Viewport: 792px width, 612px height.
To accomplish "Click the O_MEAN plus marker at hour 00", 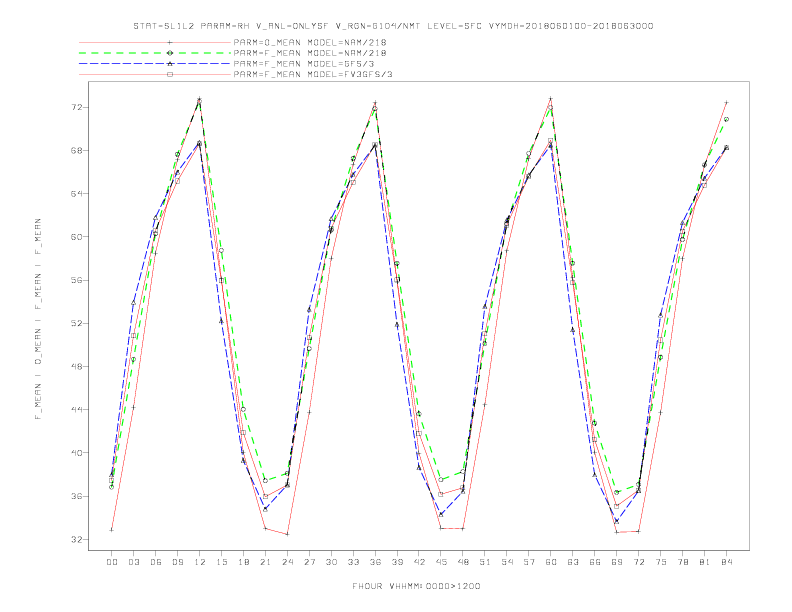I will click(112, 530).
